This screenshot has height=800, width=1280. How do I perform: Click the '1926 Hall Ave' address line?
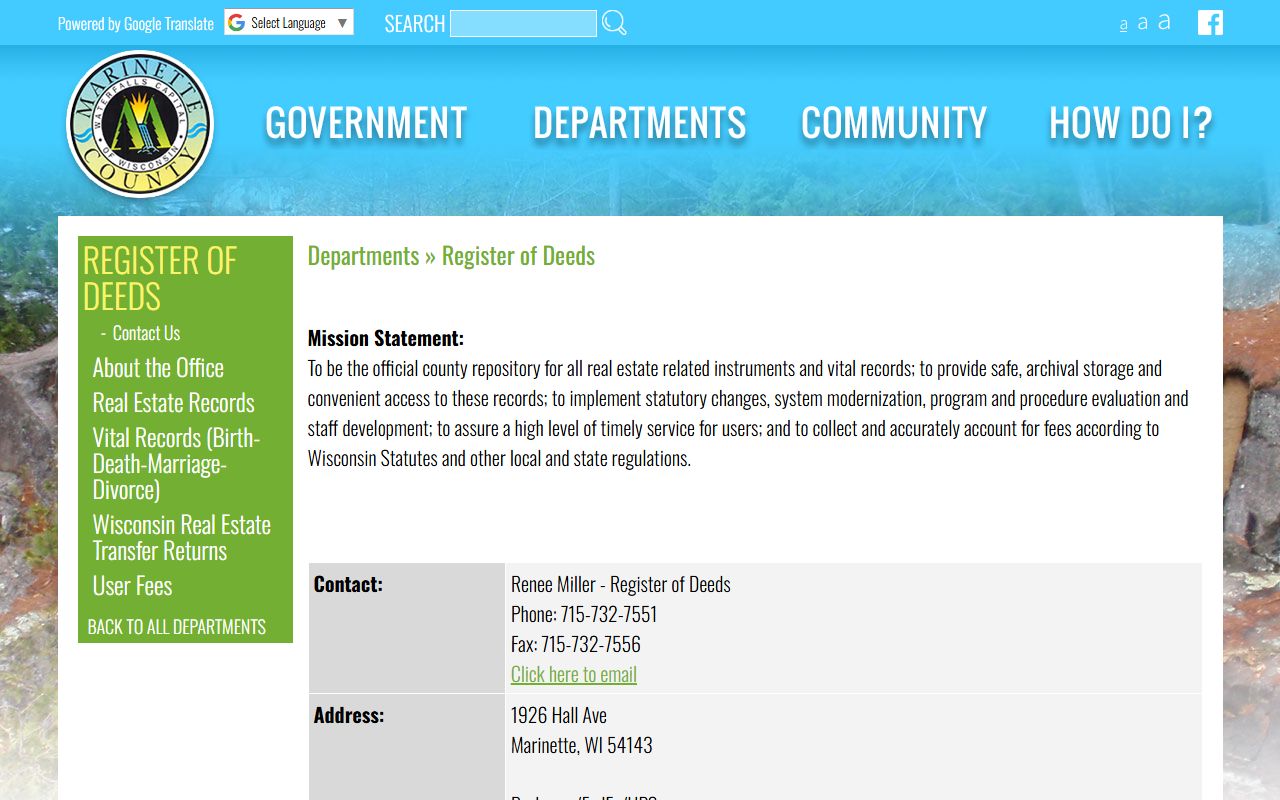[x=559, y=715]
